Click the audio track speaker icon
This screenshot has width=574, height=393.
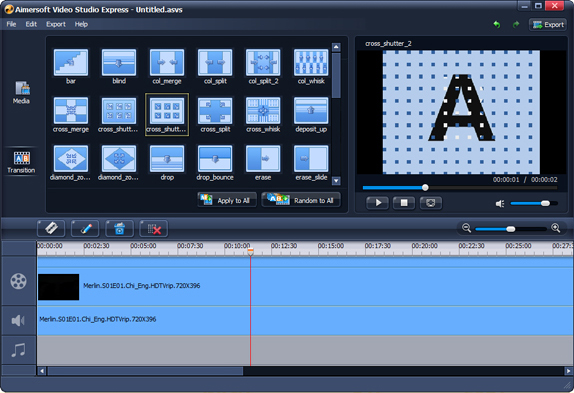18,321
